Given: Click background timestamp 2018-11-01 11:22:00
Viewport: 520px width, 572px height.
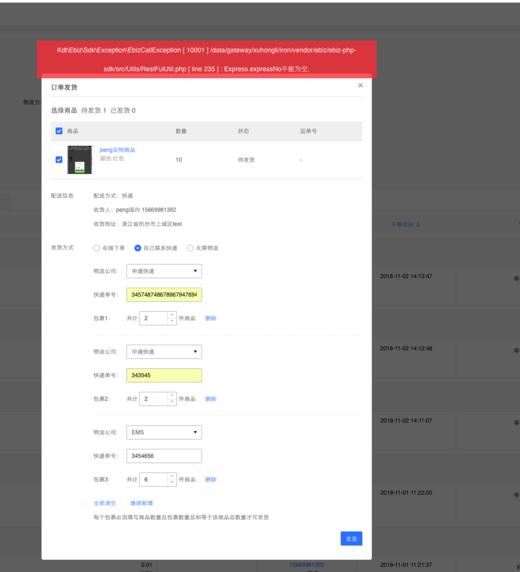Looking at the screenshot, I should pyautogui.click(x=406, y=493).
